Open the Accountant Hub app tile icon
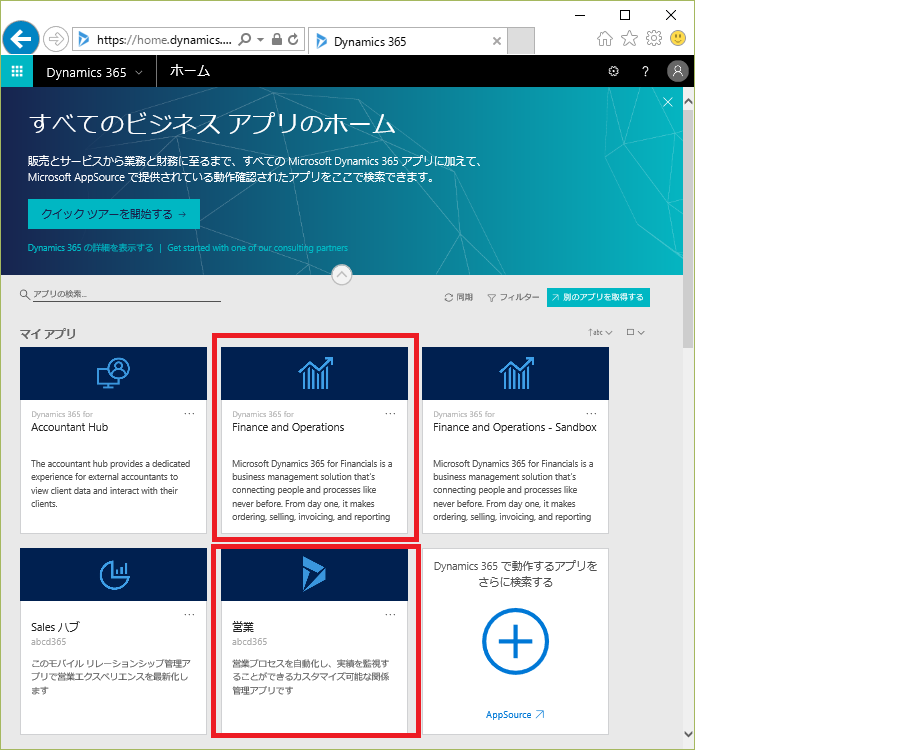This screenshot has height=750, width=905. [113, 373]
